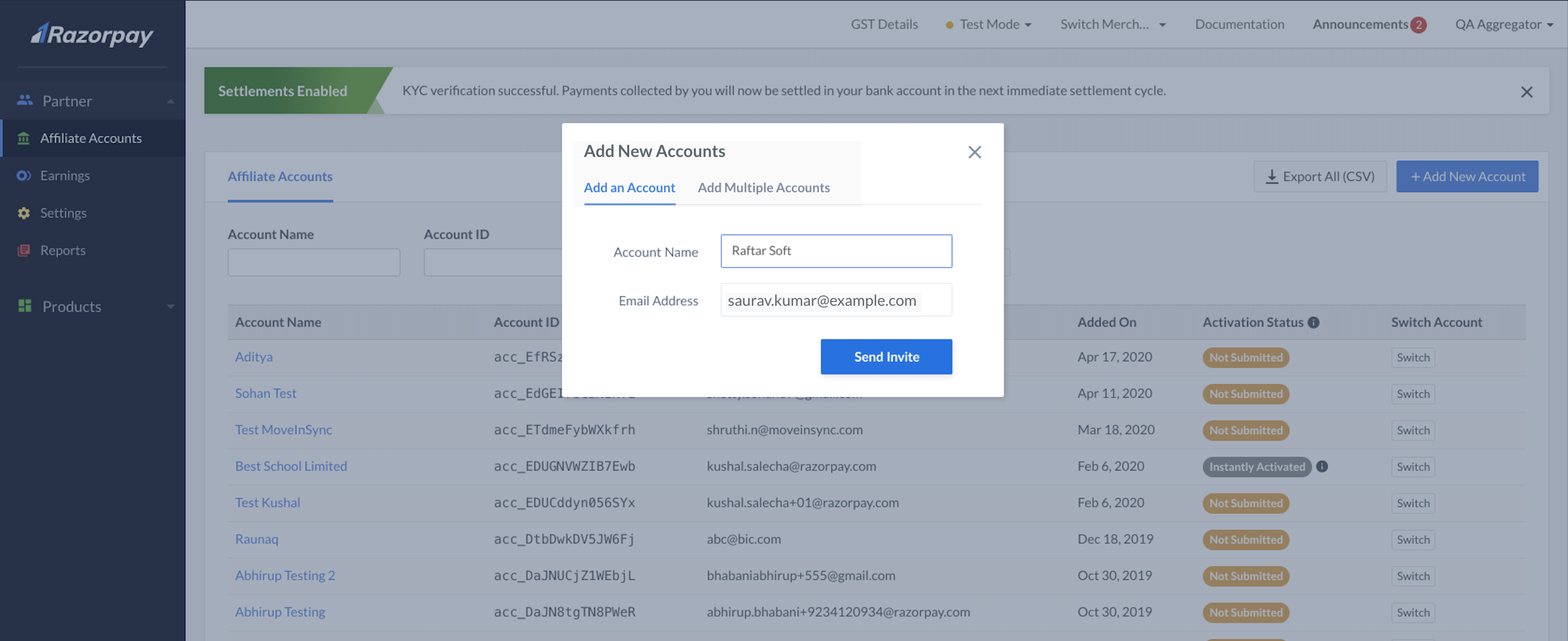Click email shruthi.n@moveinsync.com
This screenshot has height=641, width=1568.
tap(784, 430)
